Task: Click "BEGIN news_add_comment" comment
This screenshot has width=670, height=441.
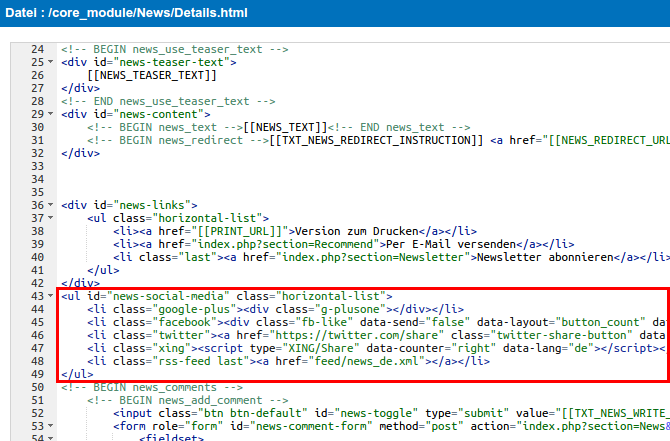Action: (188, 400)
